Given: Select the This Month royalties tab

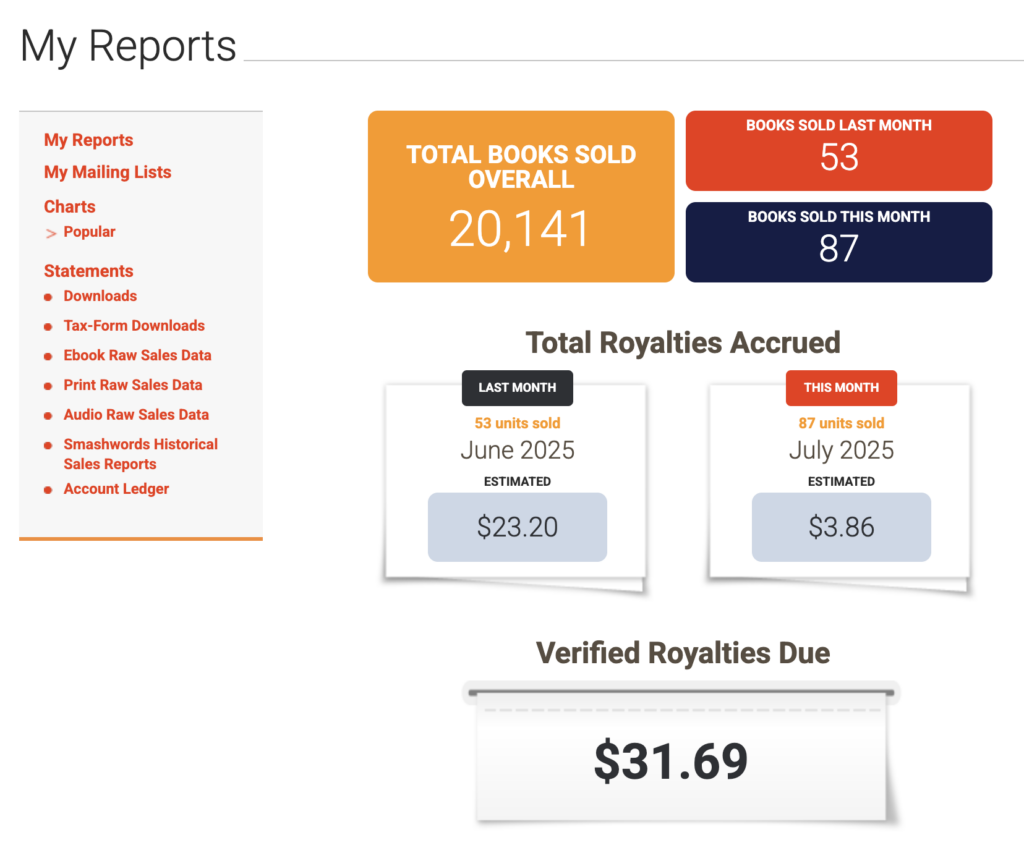Looking at the screenshot, I should pyautogui.click(x=841, y=388).
